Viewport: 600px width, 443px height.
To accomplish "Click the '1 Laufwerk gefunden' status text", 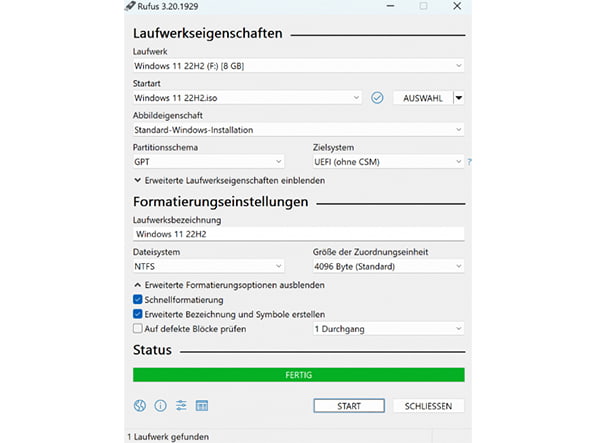I will coord(168,436).
